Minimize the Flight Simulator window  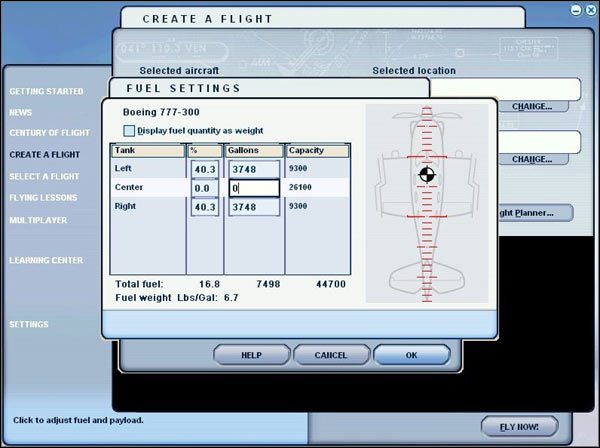[x=576, y=10]
